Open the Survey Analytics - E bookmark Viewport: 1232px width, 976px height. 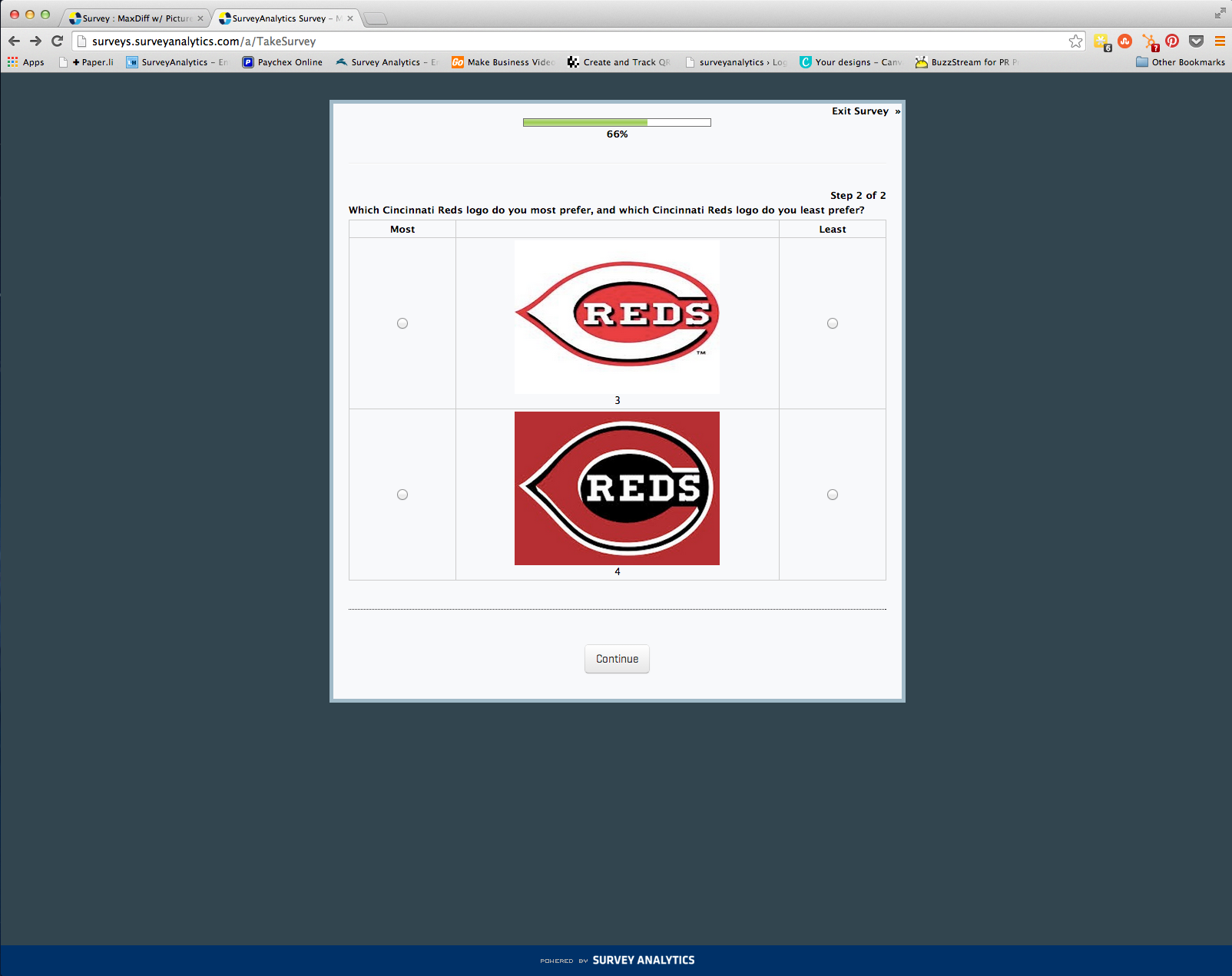click(x=387, y=62)
